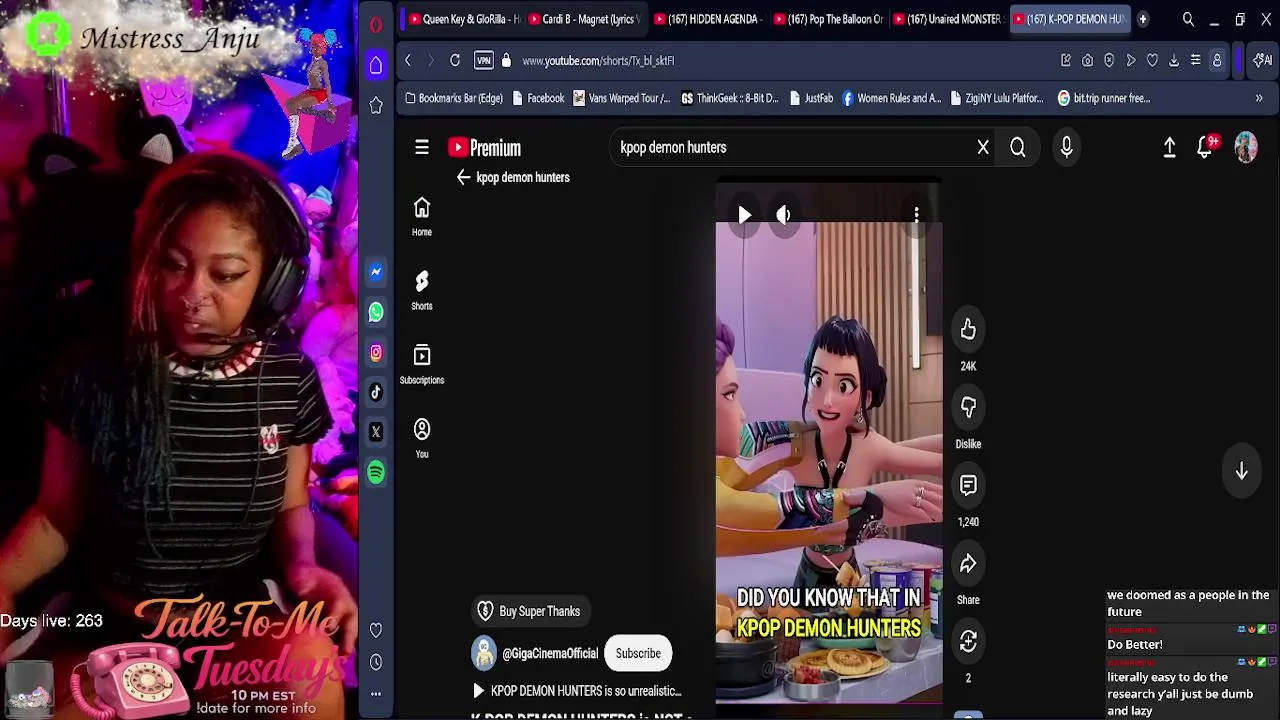Mute the short's volume speaker
The image size is (1280, 720).
[x=784, y=215]
